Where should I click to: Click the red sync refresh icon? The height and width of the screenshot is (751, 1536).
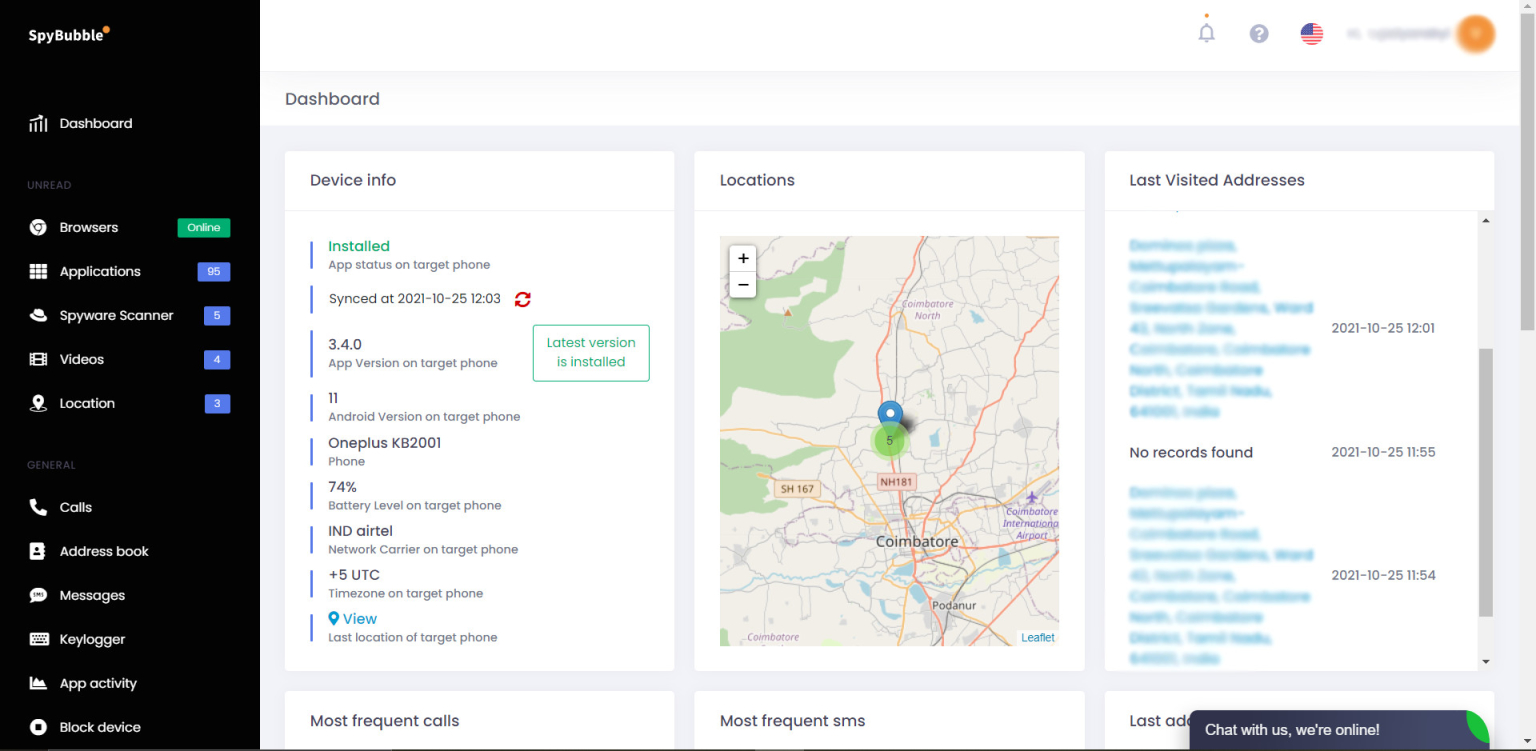pyautogui.click(x=522, y=299)
